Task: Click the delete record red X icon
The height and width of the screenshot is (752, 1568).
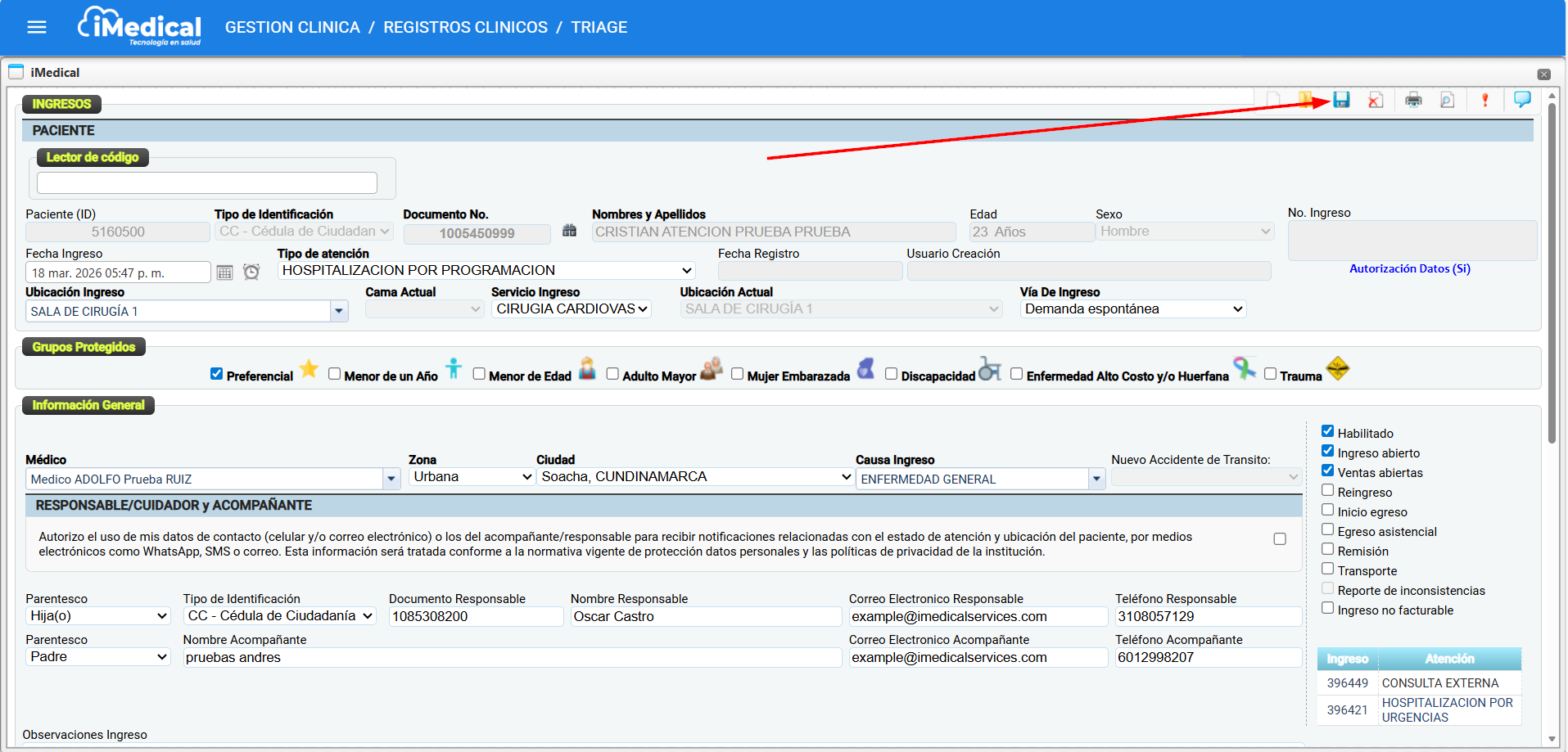Action: [1376, 100]
